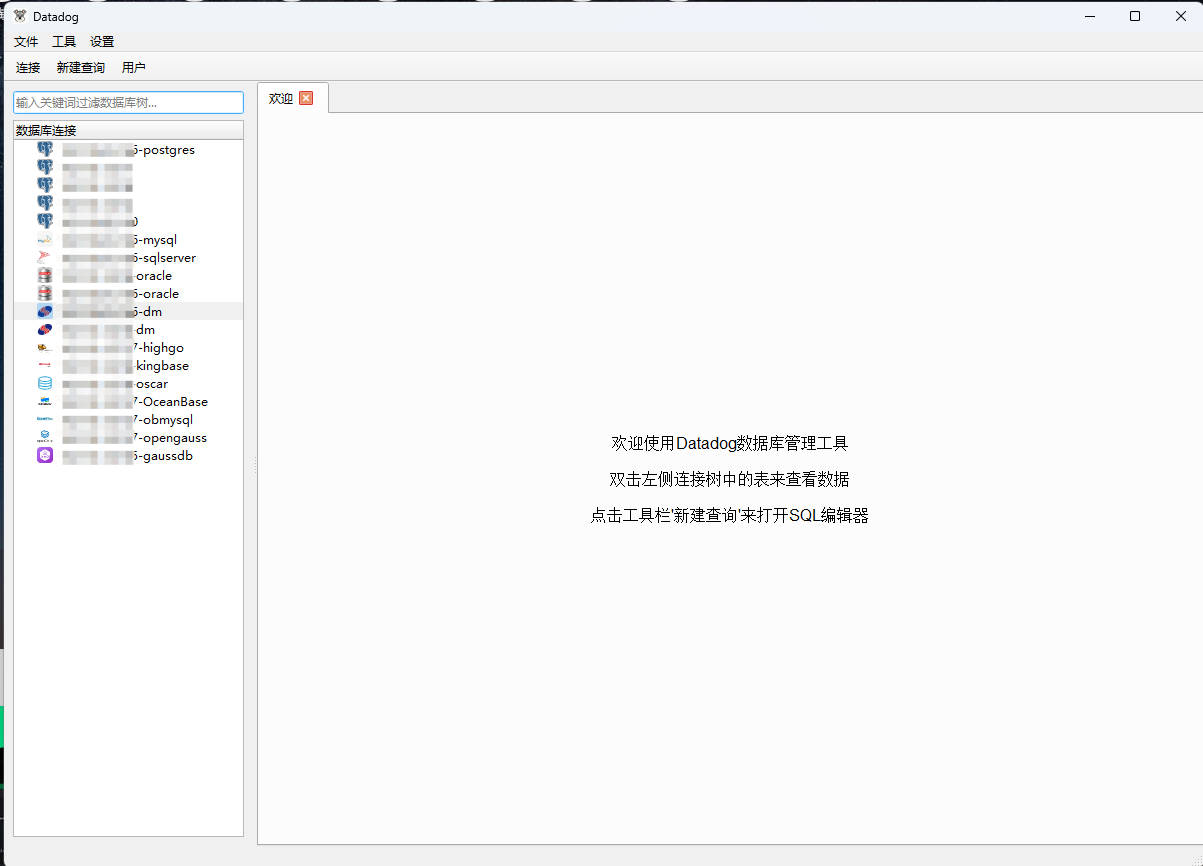Select the 'kingbase' connection label
Viewport: 1203px width, 866px height.
tap(125, 366)
